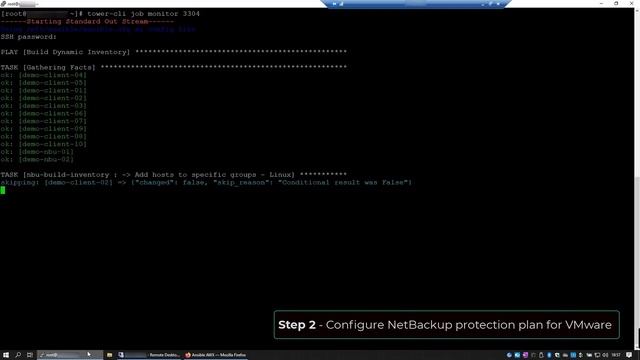Click 'tower-cli job monitor 3304' command text
The width and height of the screenshot is (640, 360).
pyautogui.click(x=143, y=14)
